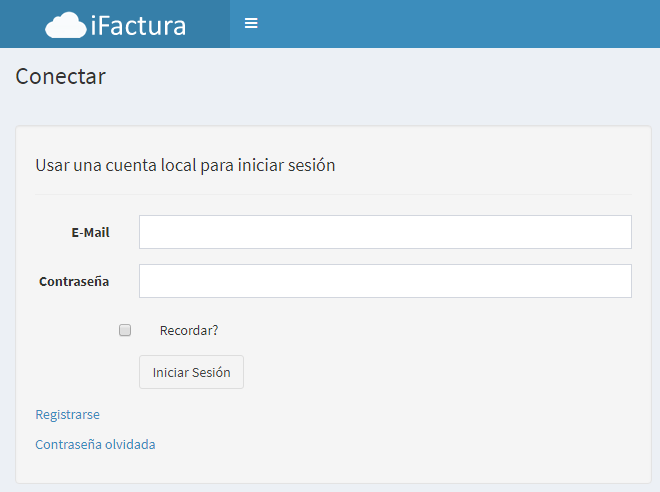Tick the Recordar checkbox
The height and width of the screenshot is (492, 660).
(125, 330)
